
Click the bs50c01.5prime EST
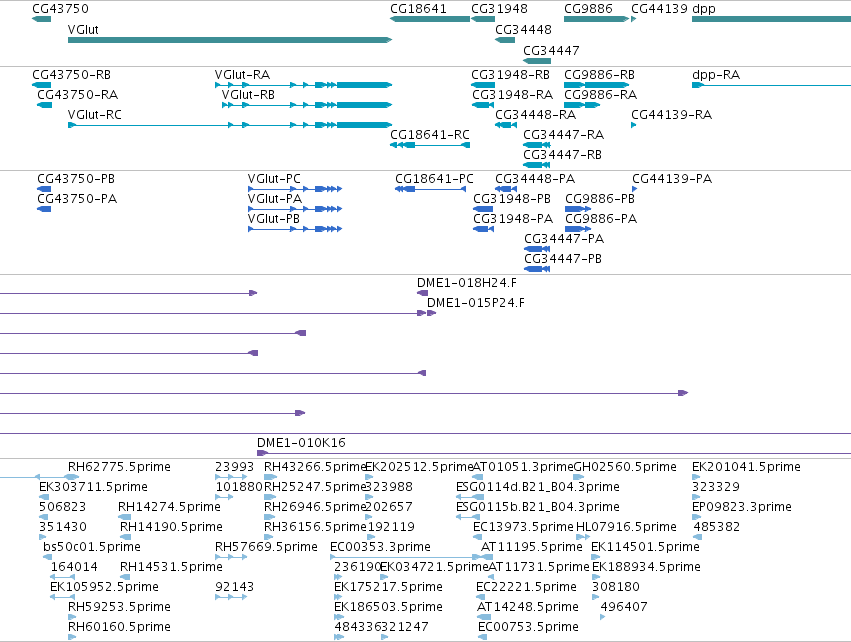pos(48,557)
